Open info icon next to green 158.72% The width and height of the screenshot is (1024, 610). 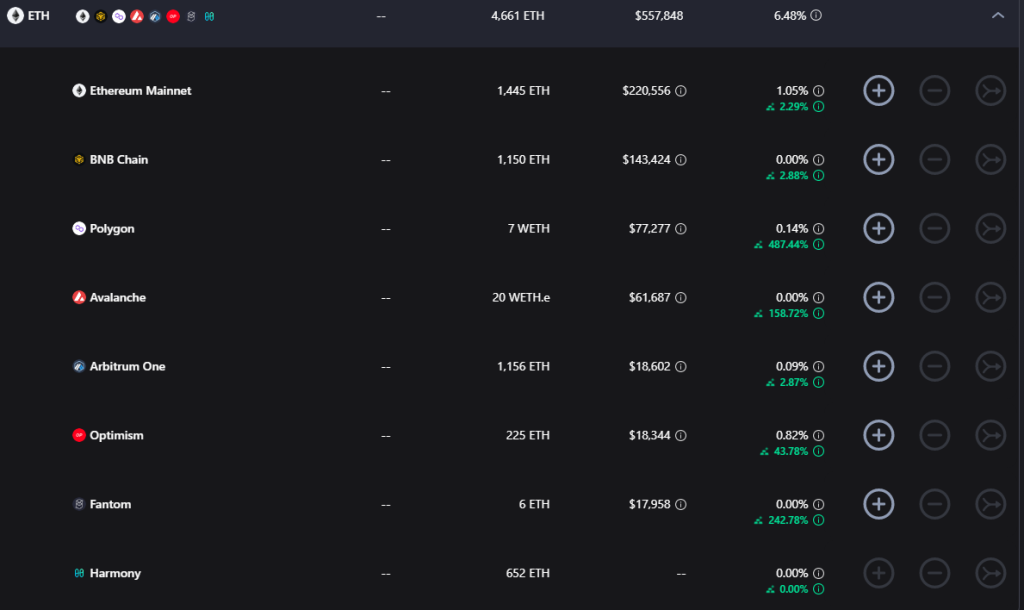(x=818, y=313)
